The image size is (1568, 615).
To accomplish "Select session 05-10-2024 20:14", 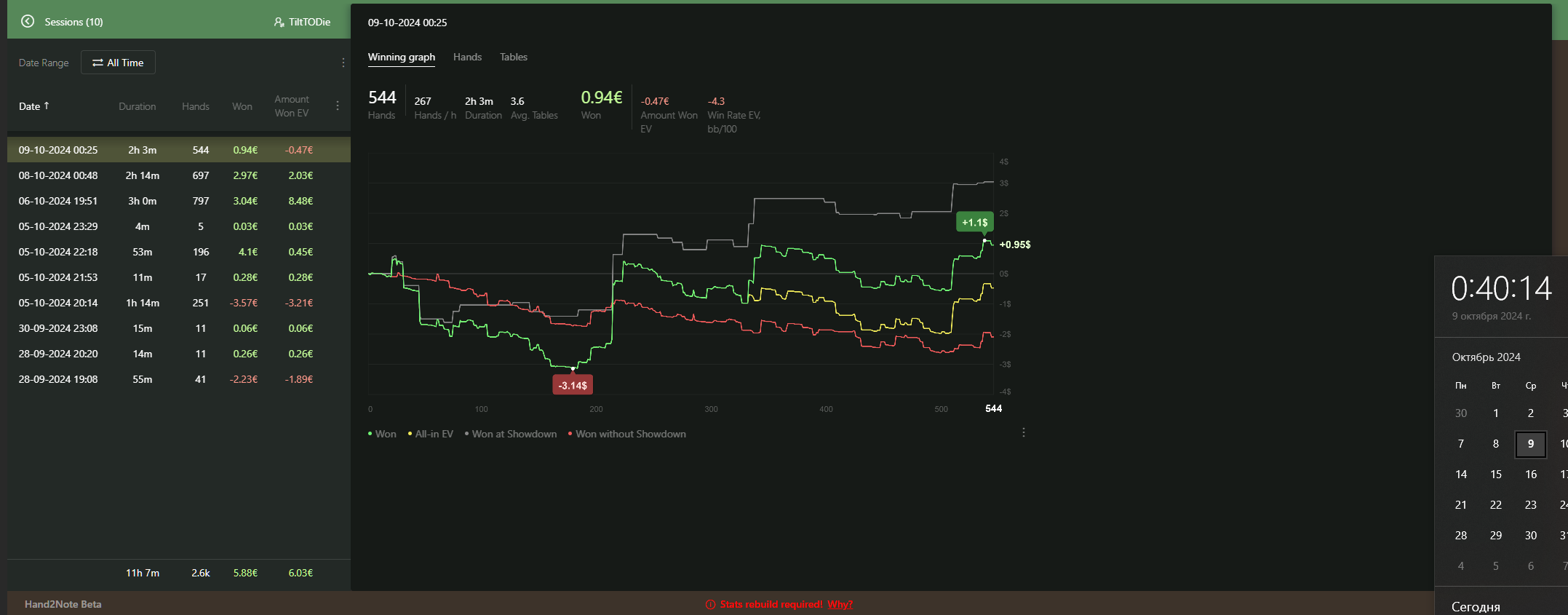I will click(x=179, y=303).
